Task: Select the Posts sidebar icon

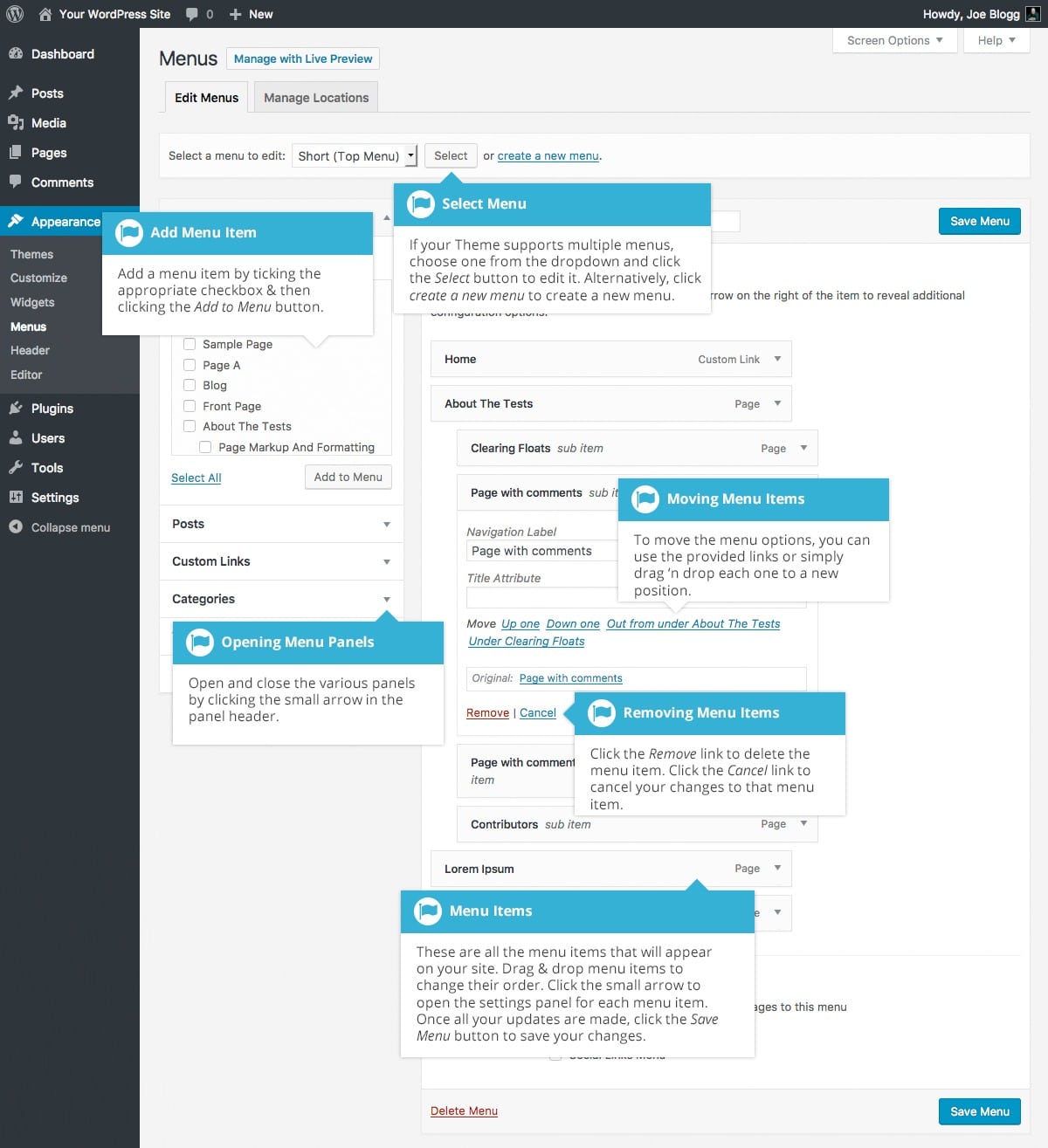Action: [x=17, y=93]
